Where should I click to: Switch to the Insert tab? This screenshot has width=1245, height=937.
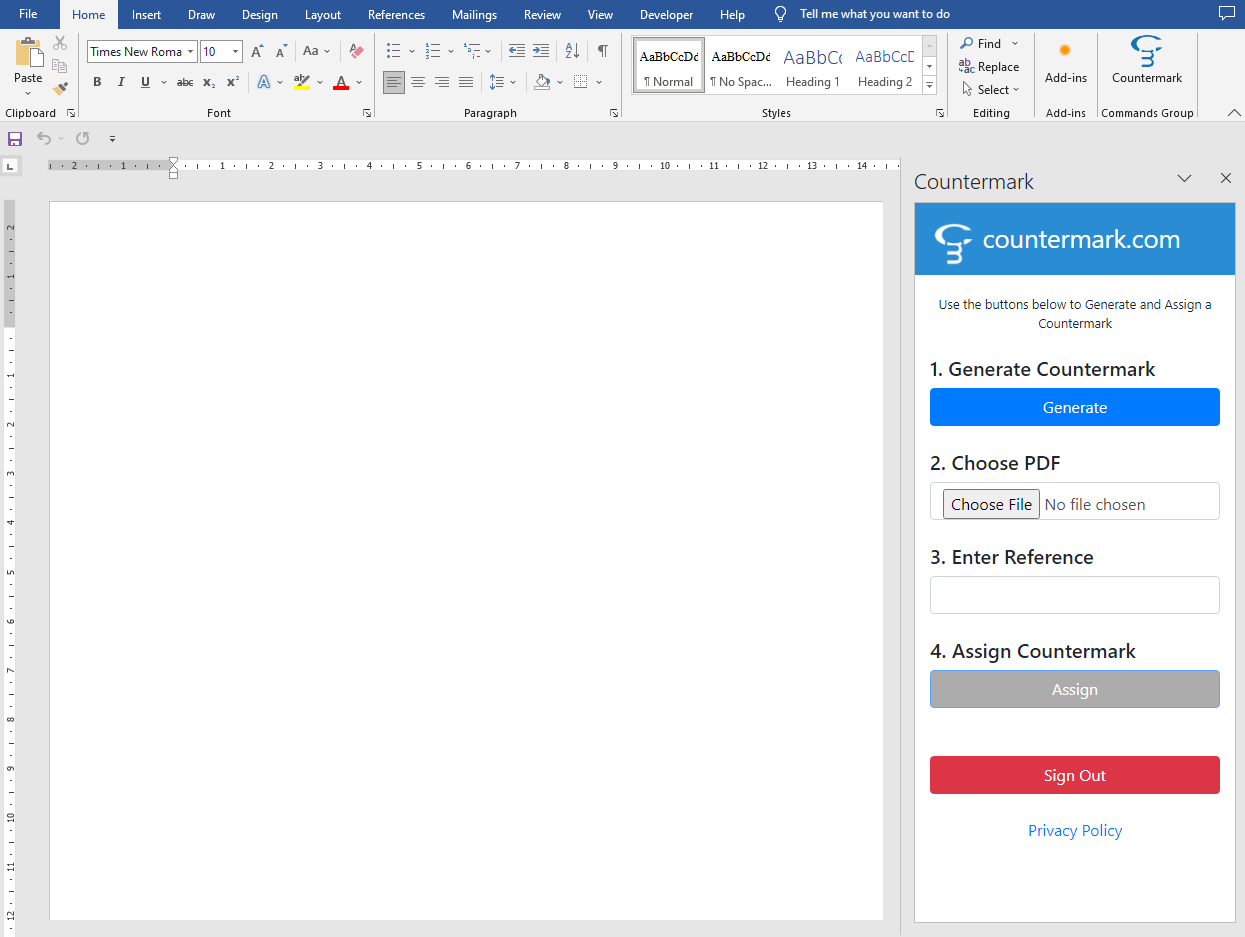[x=146, y=15]
